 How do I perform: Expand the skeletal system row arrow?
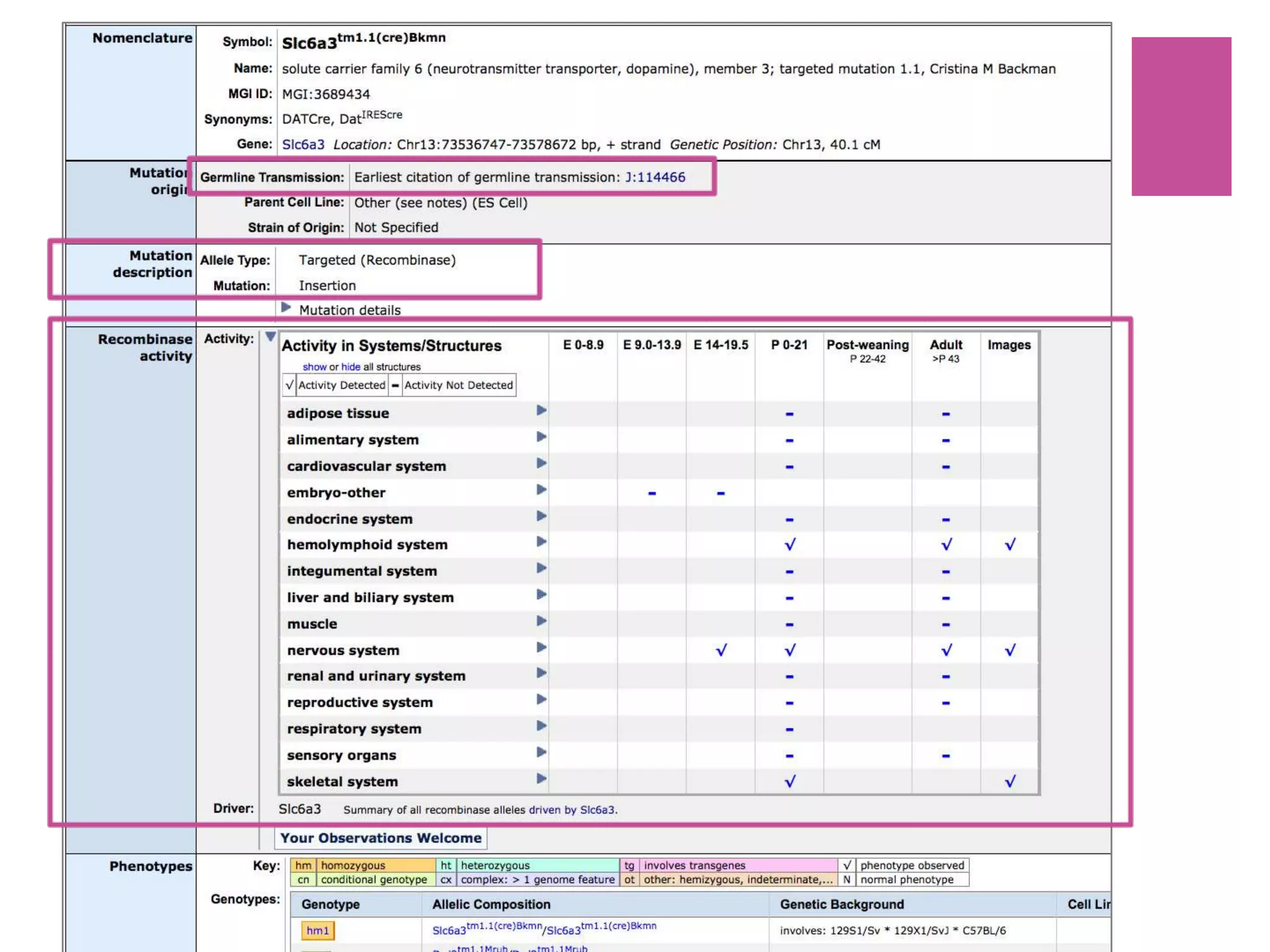coord(541,779)
